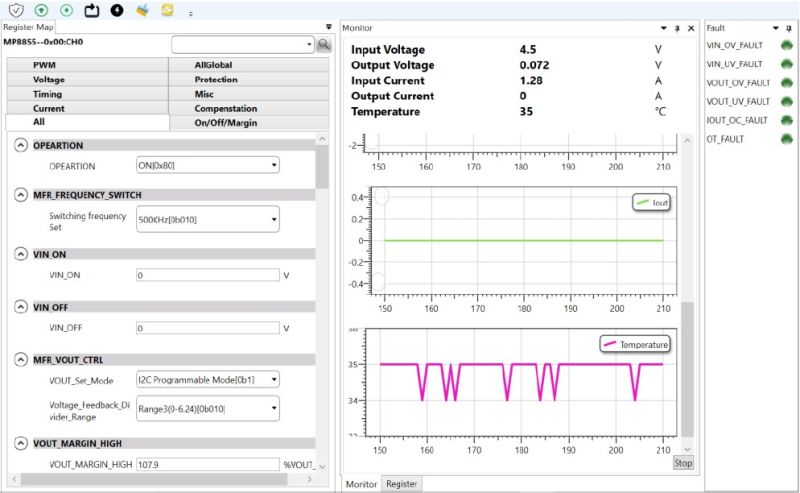Viewport: 800px width, 493px height.
Task: Select the Protection category tab
Action: click(249, 80)
